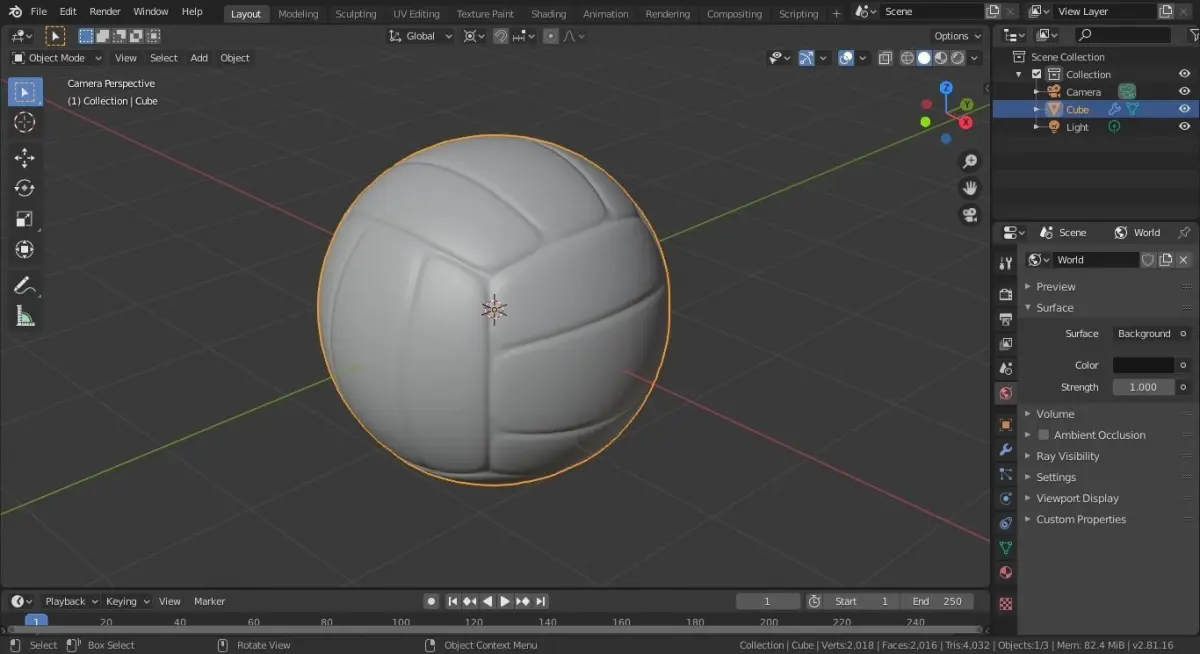This screenshot has width=1200, height=654.
Task: Open the Global orientation dropdown
Action: [x=420, y=36]
